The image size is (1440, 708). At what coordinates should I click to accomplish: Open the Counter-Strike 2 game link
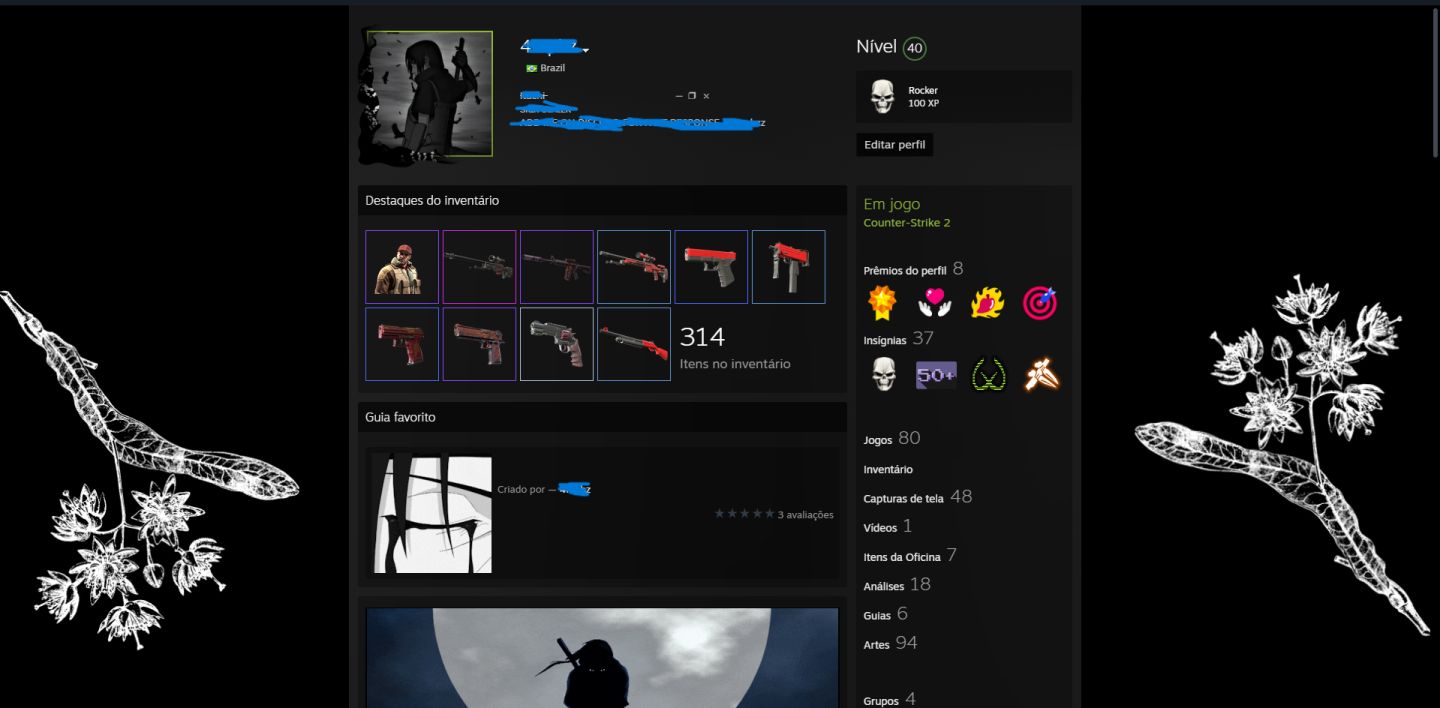coord(907,223)
